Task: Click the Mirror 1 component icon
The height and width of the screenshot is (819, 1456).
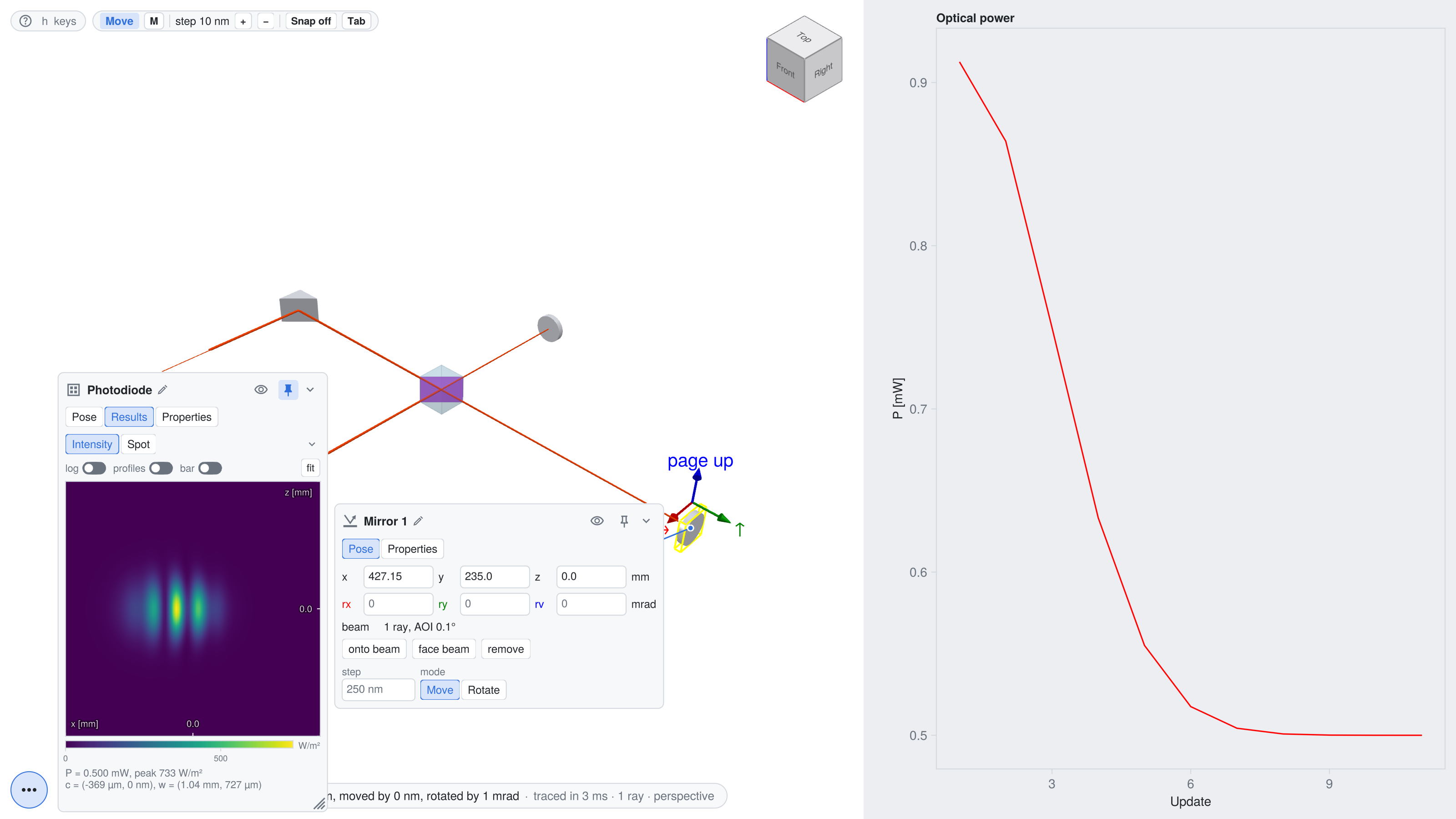Action: [350, 521]
